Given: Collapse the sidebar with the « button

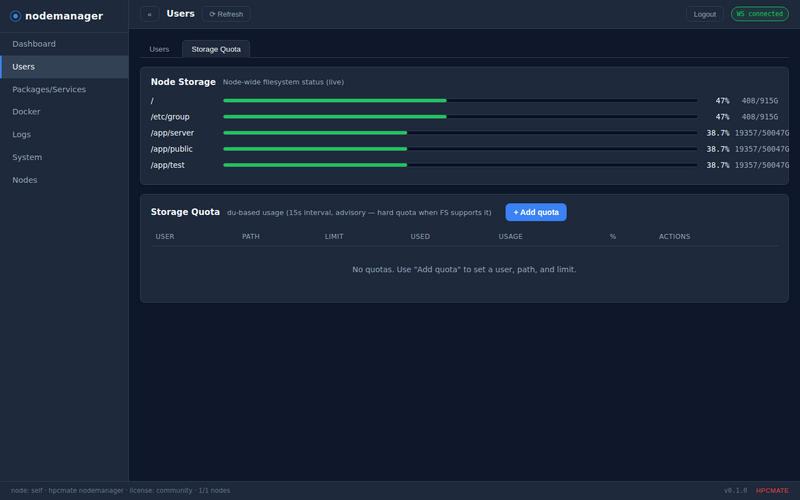Looking at the screenshot, I should 149,14.
